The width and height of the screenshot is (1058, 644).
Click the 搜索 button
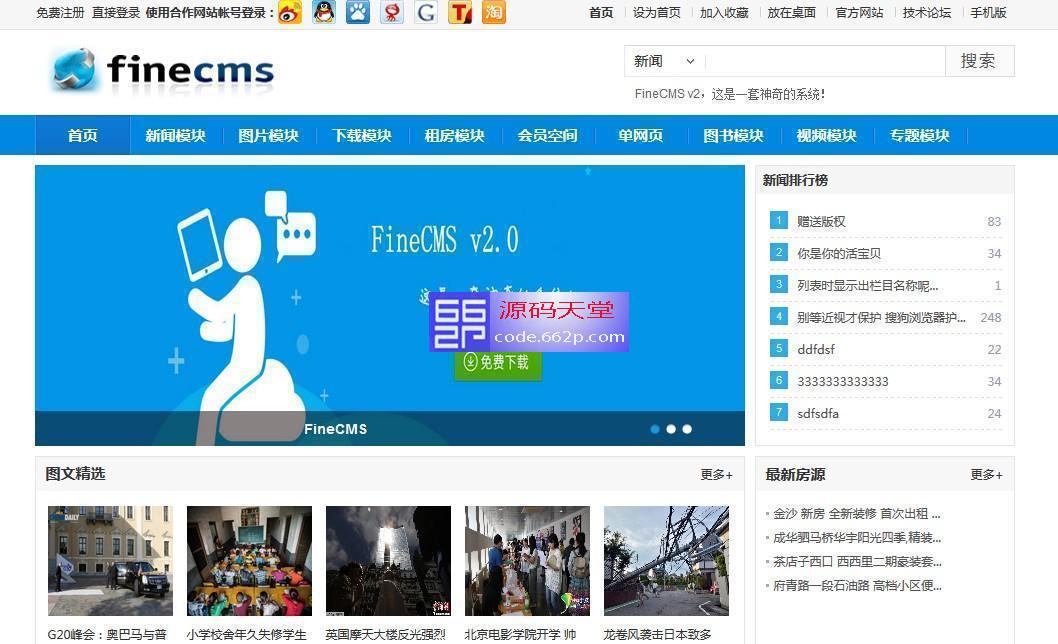pos(978,61)
